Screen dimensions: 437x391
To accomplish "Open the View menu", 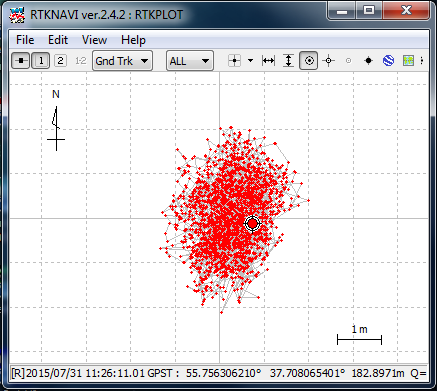I will 94,40.
